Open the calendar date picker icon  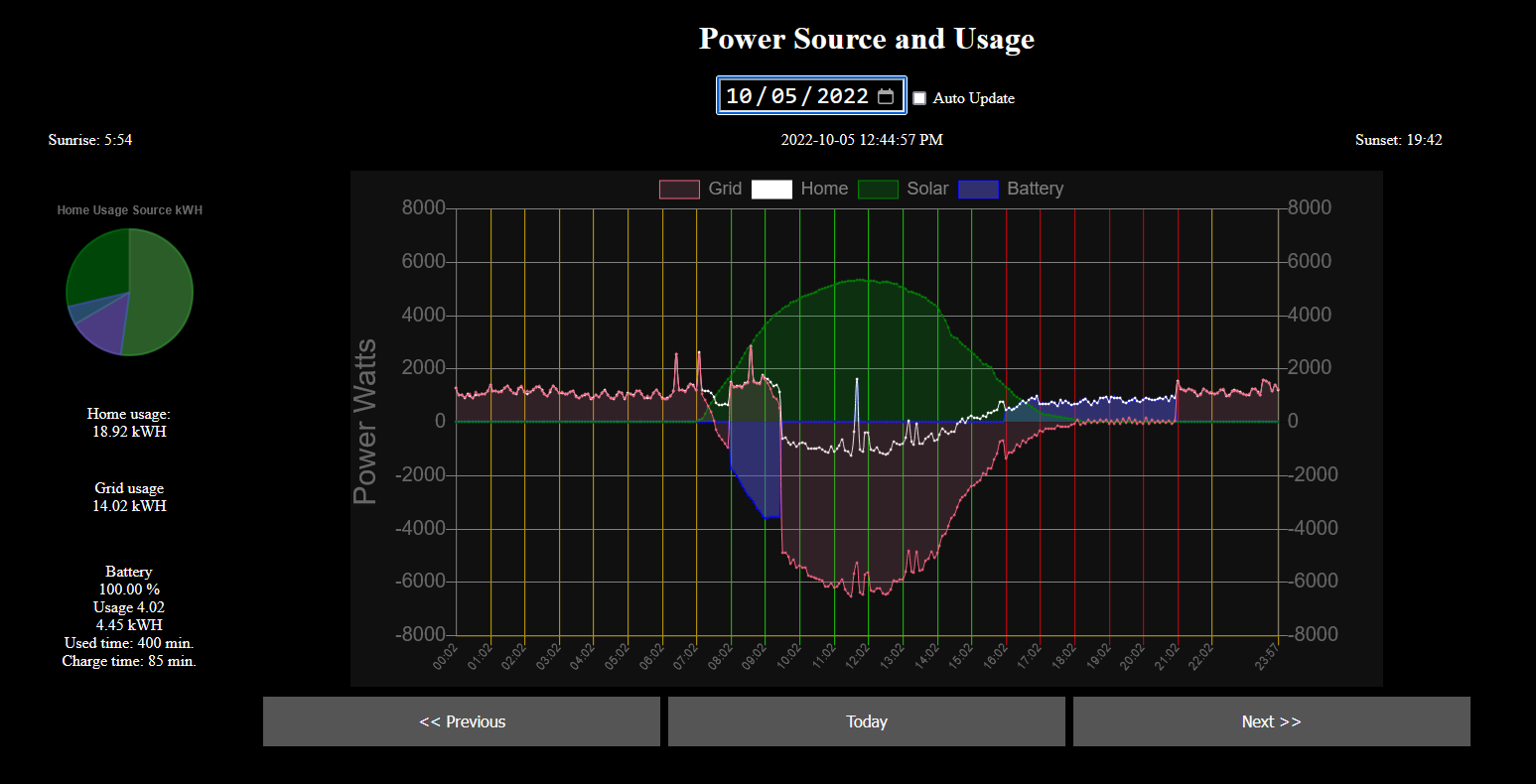[x=887, y=95]
